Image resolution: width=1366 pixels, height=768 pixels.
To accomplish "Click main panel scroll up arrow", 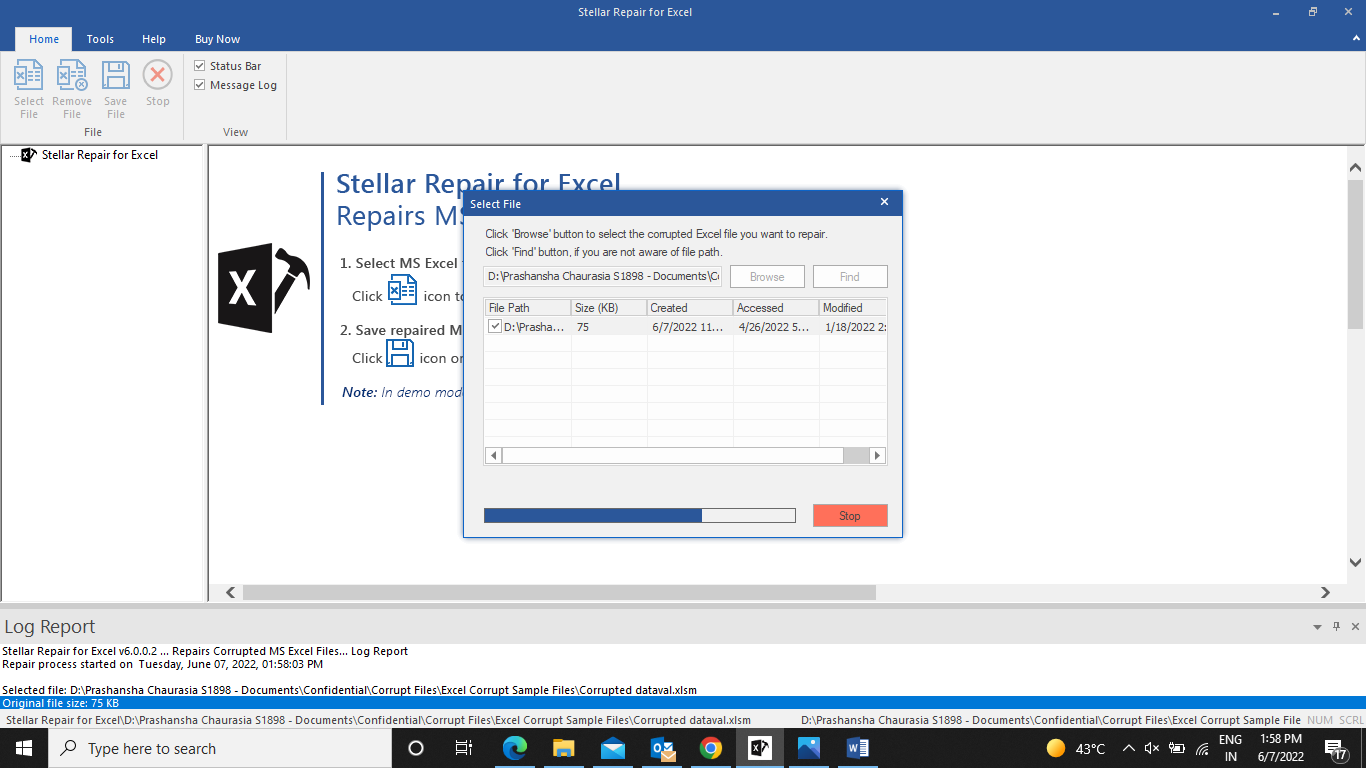I will [x=1356, y=168].
